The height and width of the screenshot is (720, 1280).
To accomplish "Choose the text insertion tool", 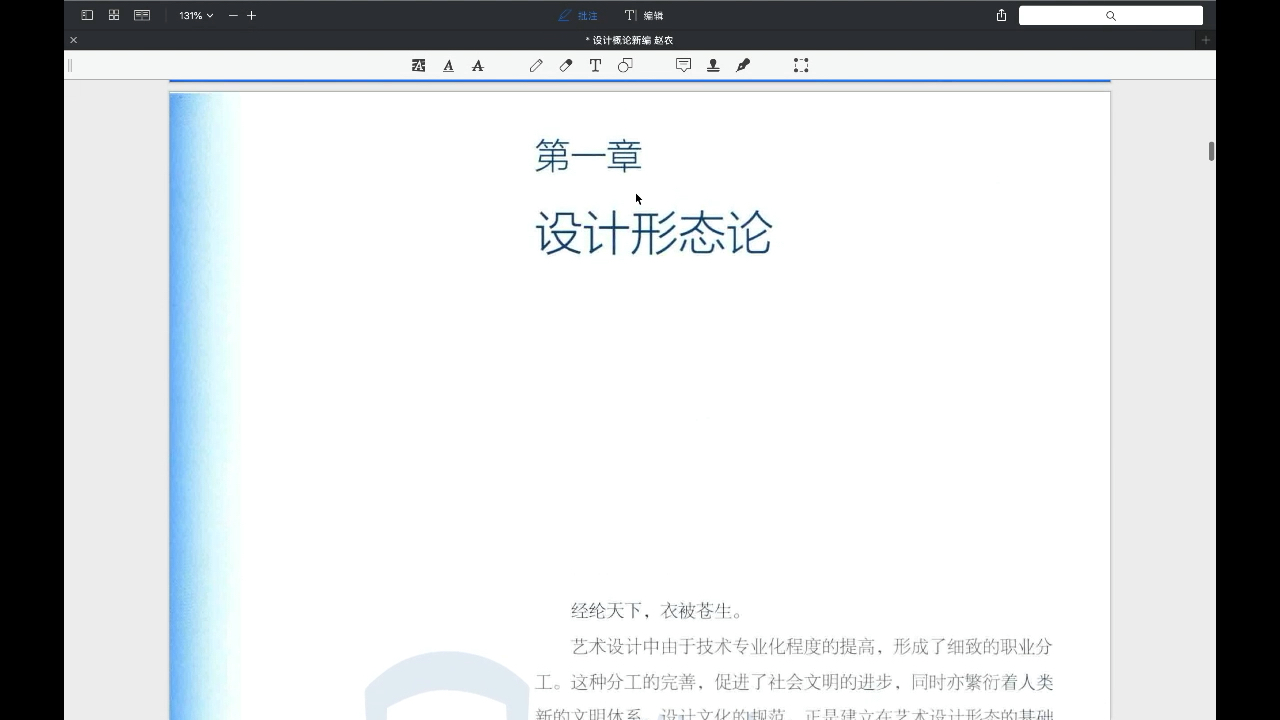I will point(595,65).
